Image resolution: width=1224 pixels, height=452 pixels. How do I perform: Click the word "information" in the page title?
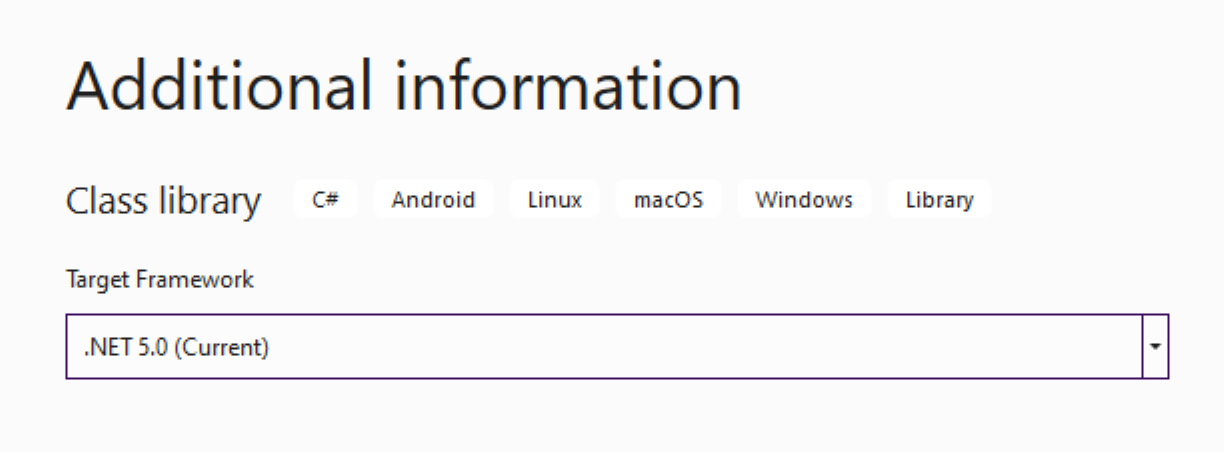click(567, 86)
